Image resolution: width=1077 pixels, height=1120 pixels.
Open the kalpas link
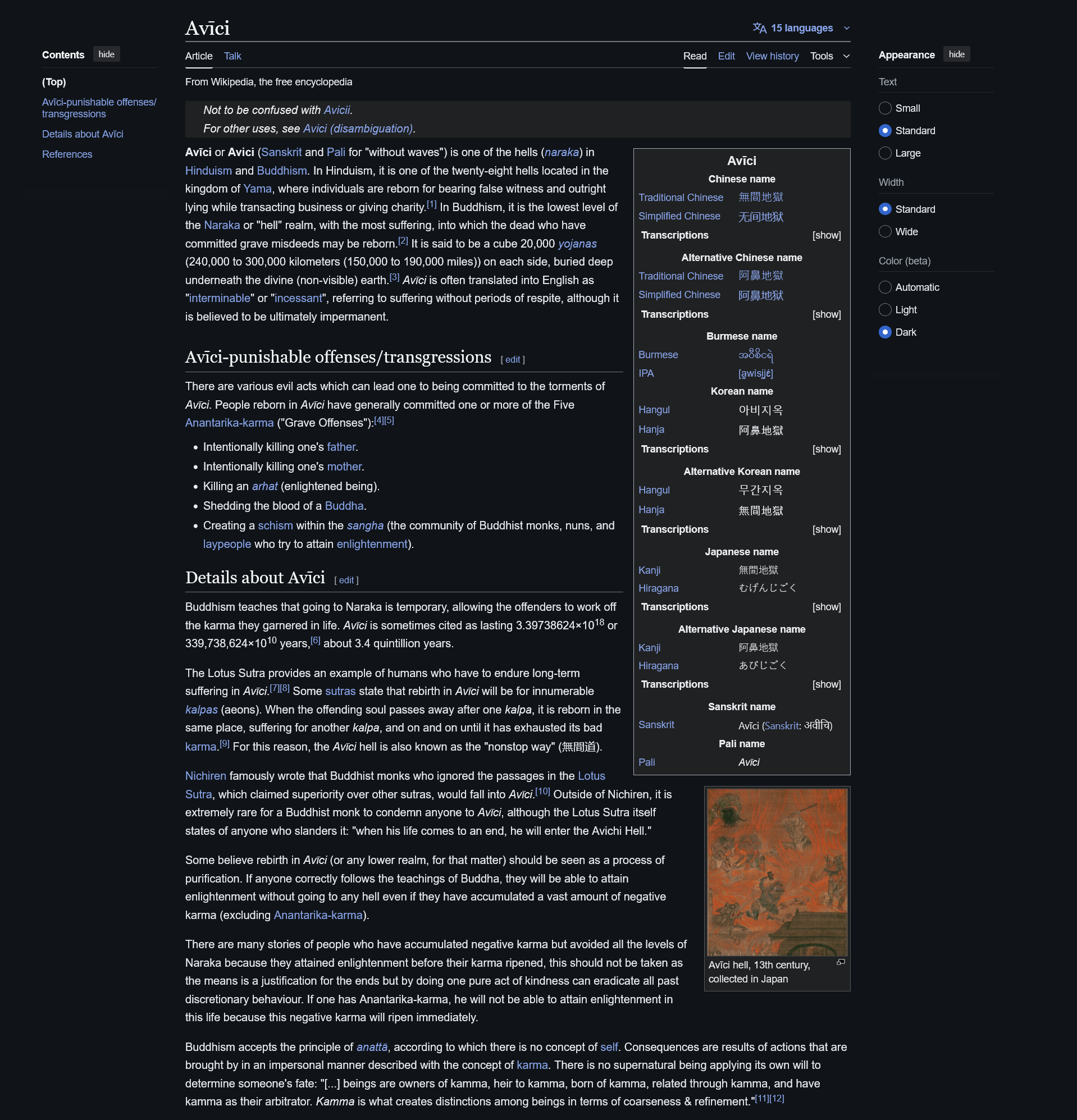(x=201, y=710)
